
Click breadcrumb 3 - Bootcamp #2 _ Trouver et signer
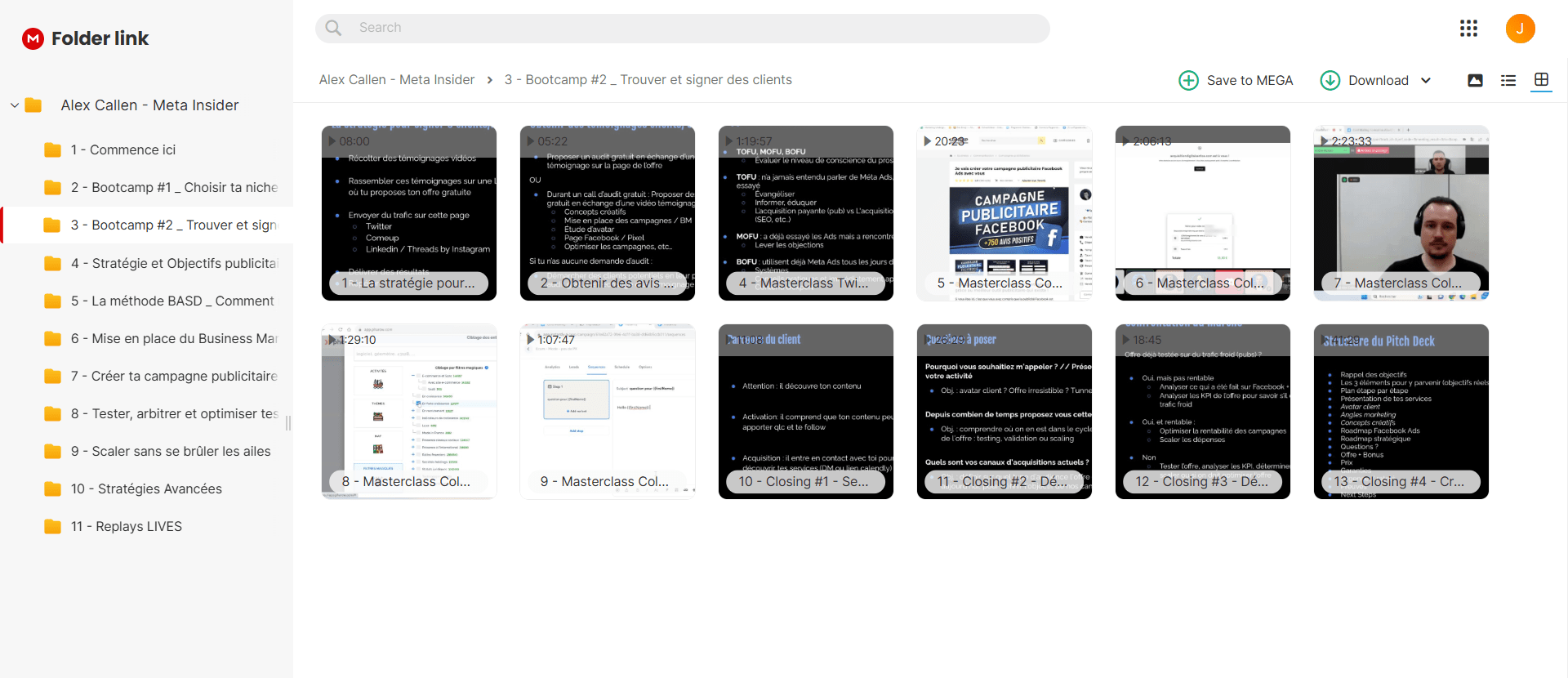648,79
